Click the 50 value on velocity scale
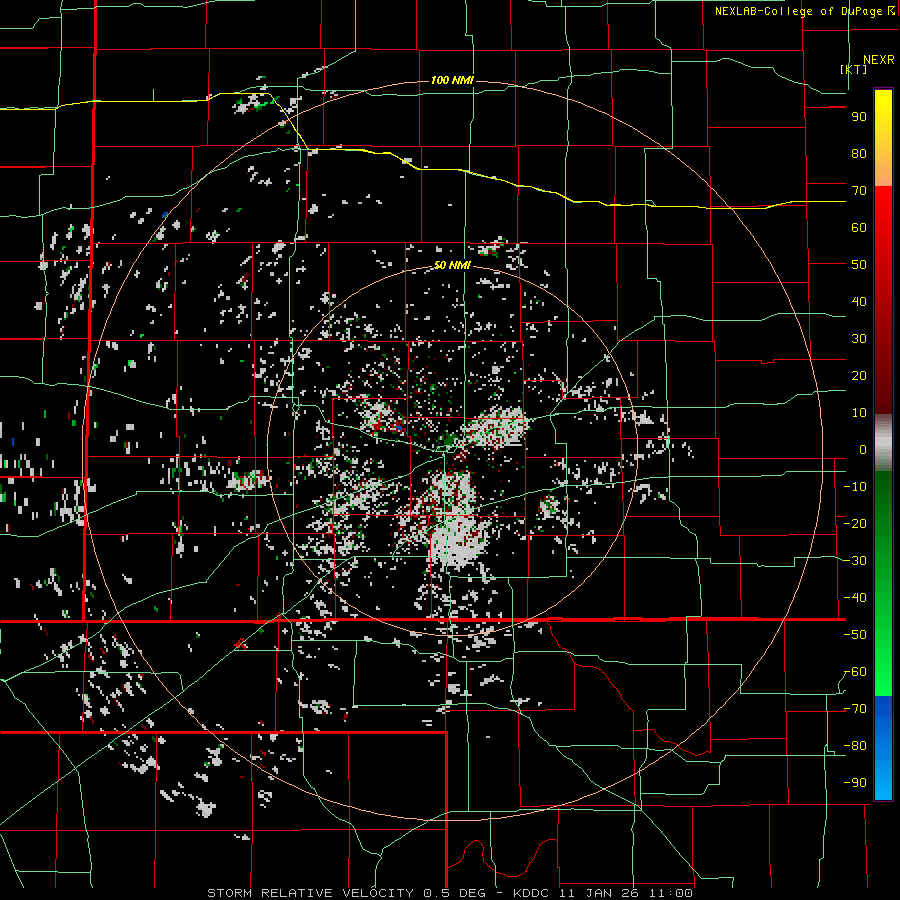 pos(859,265)
